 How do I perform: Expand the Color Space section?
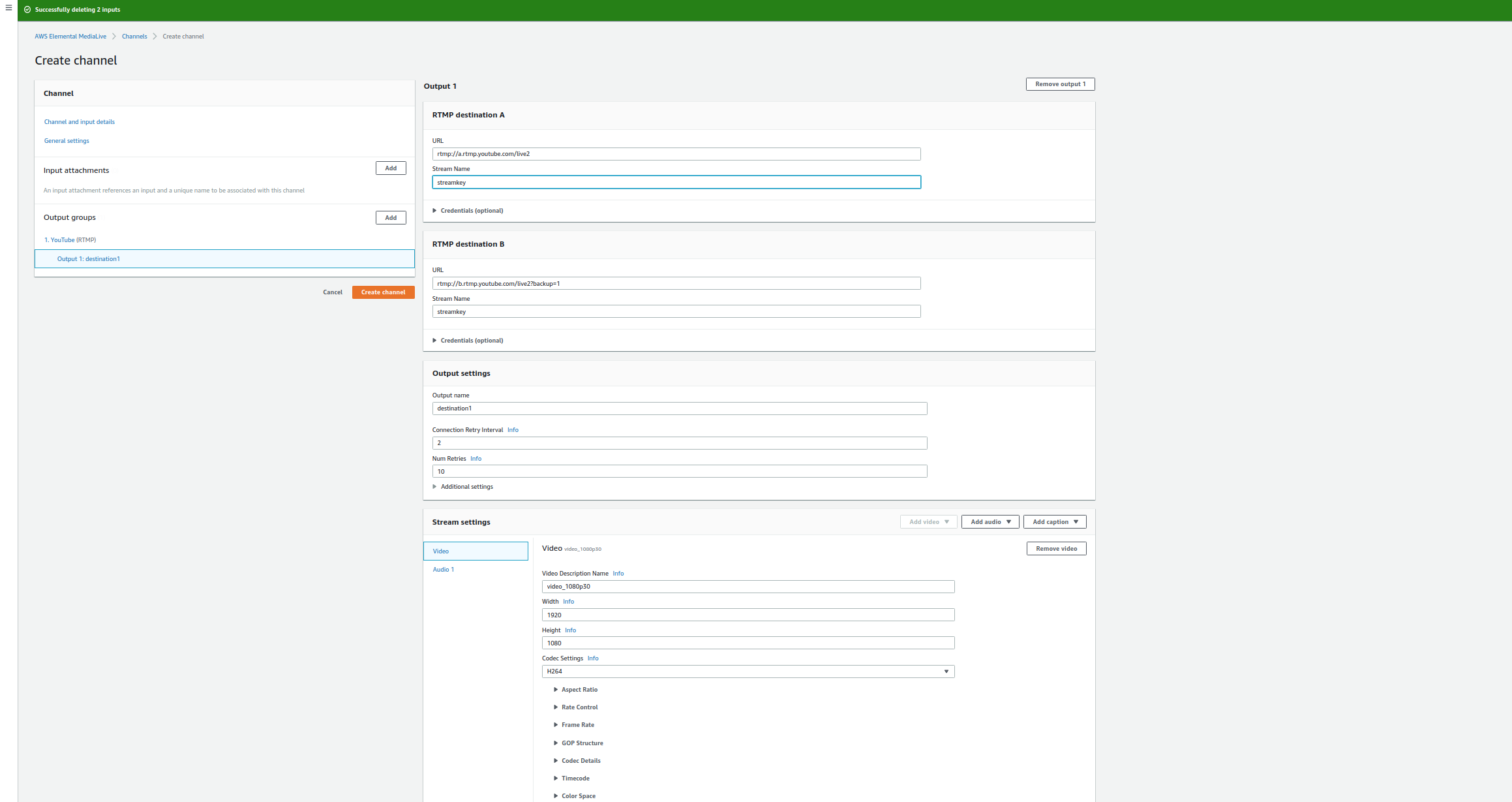coord(575,796)
